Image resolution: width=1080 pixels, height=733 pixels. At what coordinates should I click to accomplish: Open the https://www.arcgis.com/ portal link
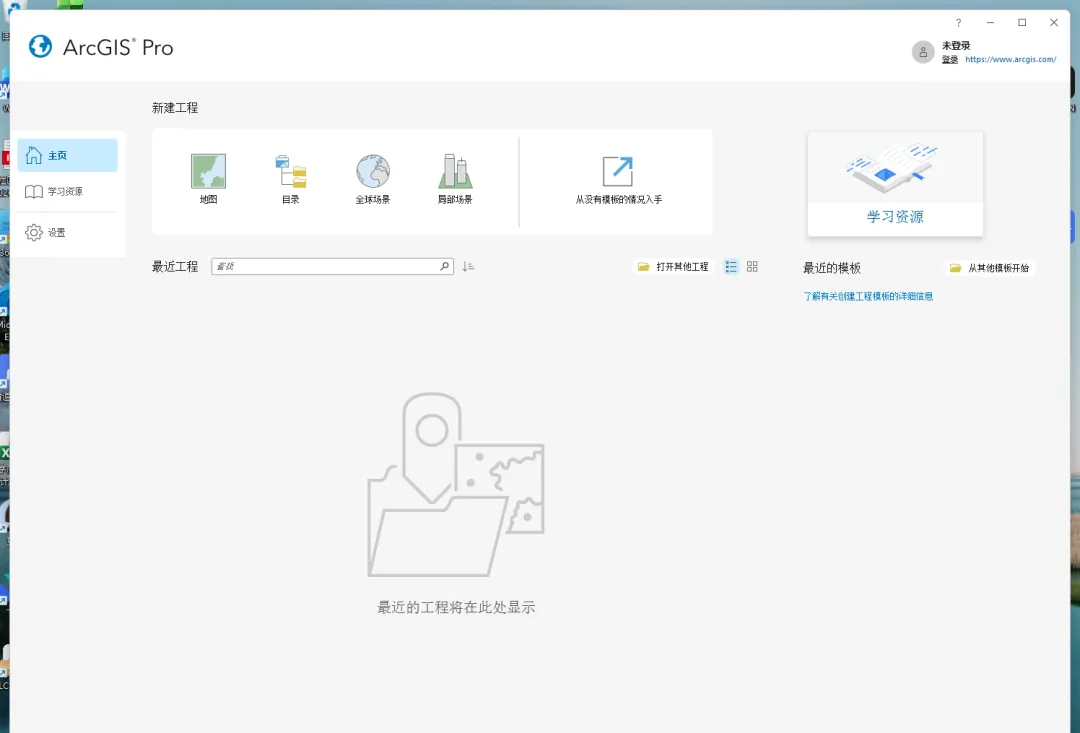pos(1010,59)
